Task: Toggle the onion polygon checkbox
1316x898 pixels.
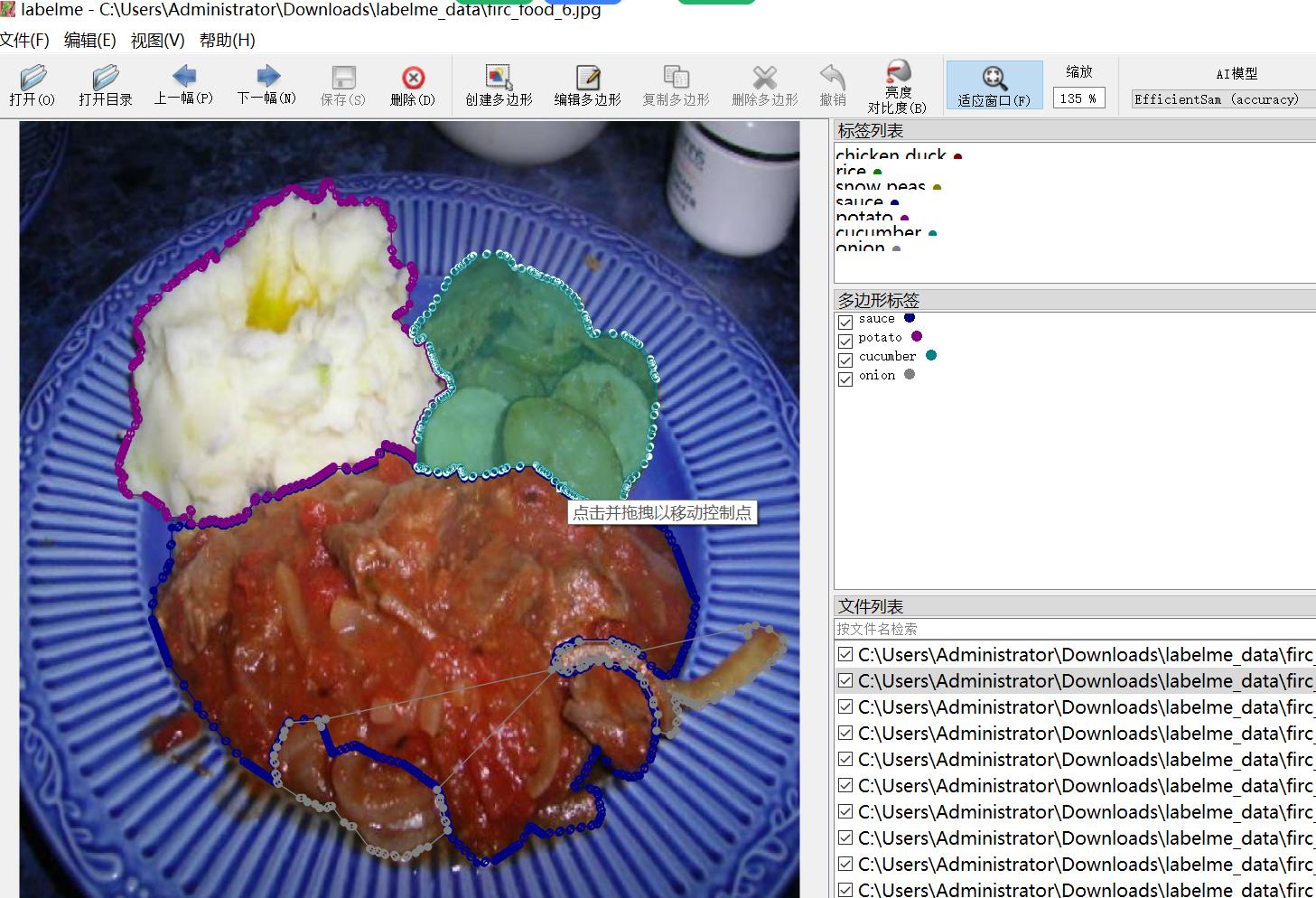Action: pyautogui.click(x=845, y=379)
